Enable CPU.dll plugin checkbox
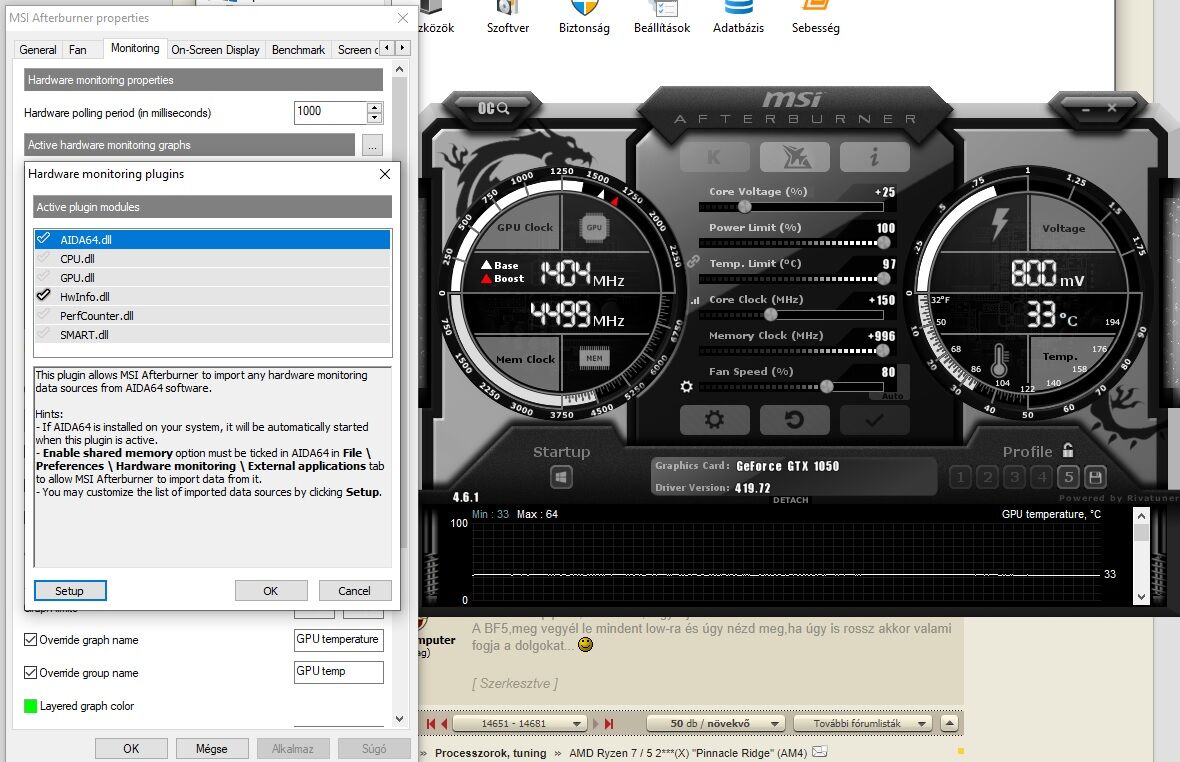Screen dimensions: 1180x762 tap(44, 258)
